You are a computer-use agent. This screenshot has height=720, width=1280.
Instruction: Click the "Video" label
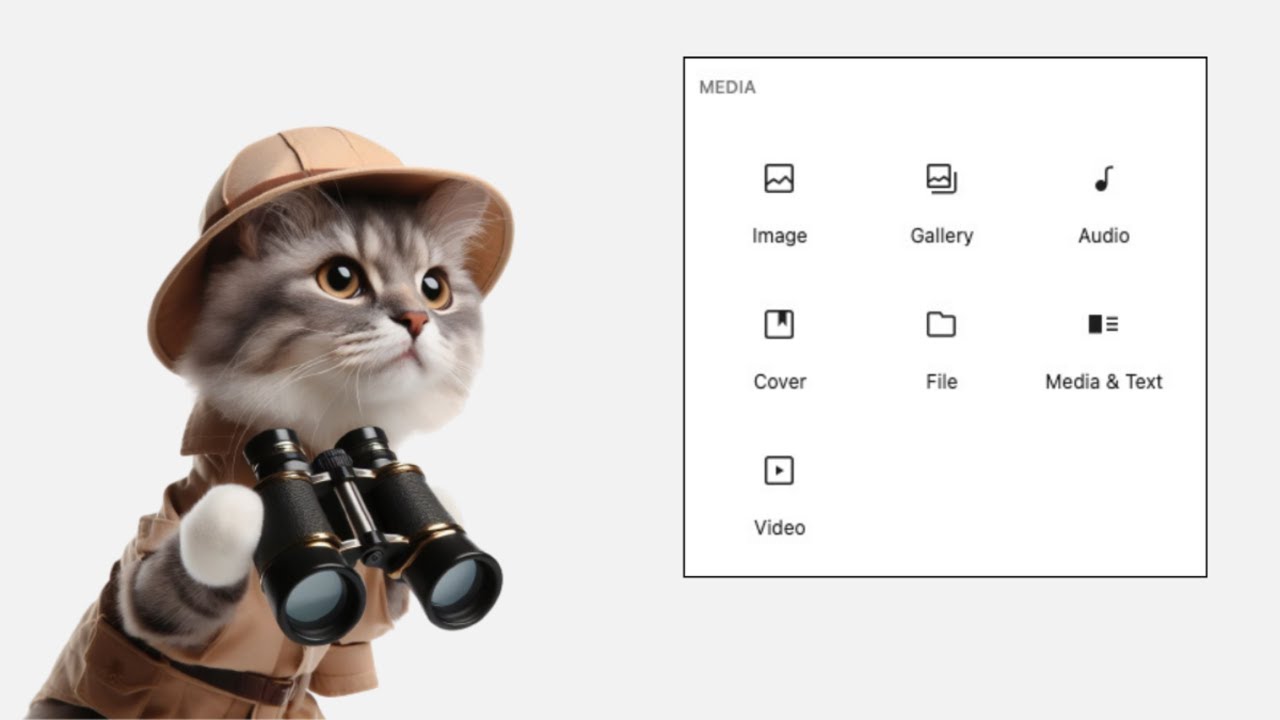[780, 528]
